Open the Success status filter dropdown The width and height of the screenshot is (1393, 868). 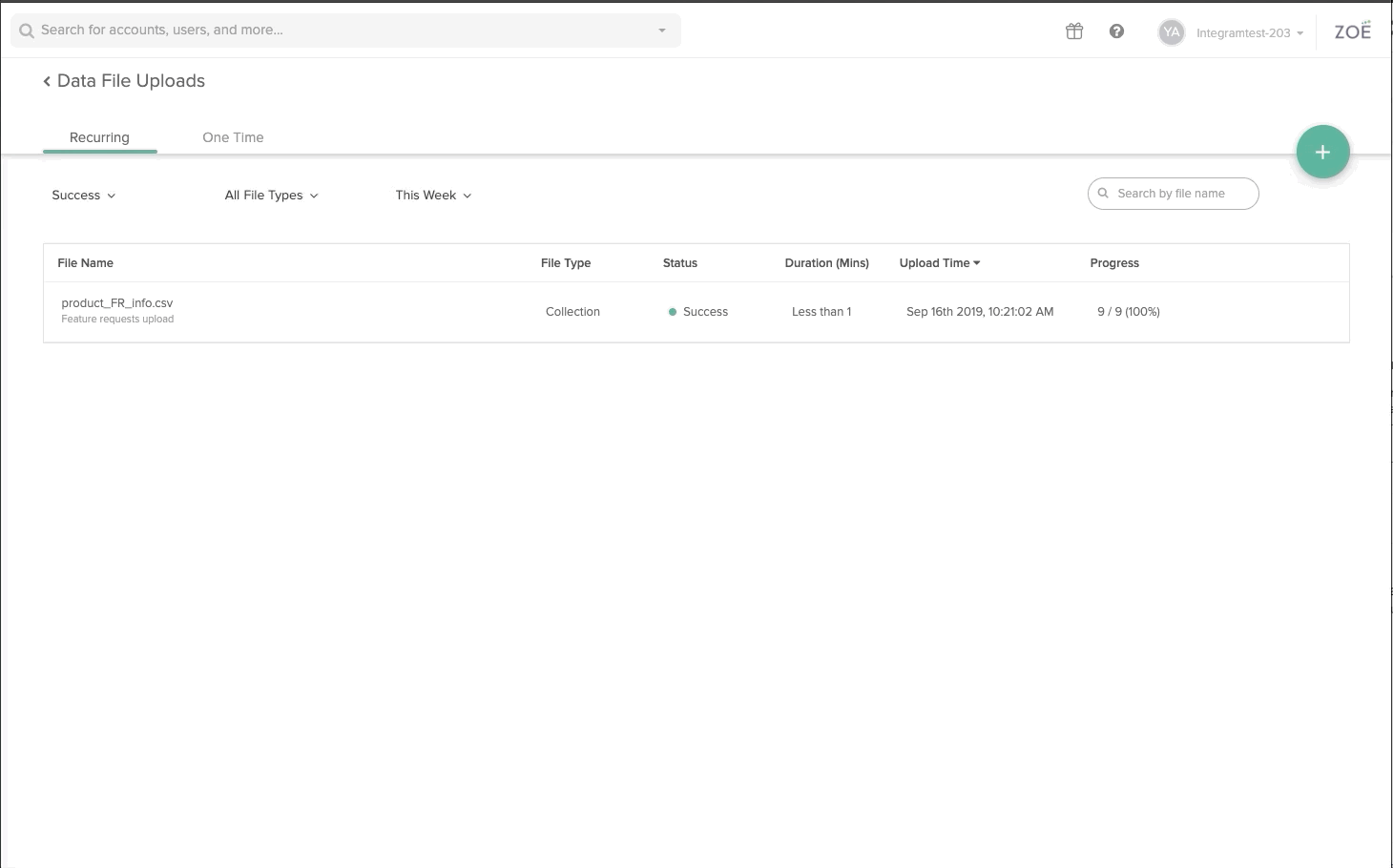pos(83,196)
